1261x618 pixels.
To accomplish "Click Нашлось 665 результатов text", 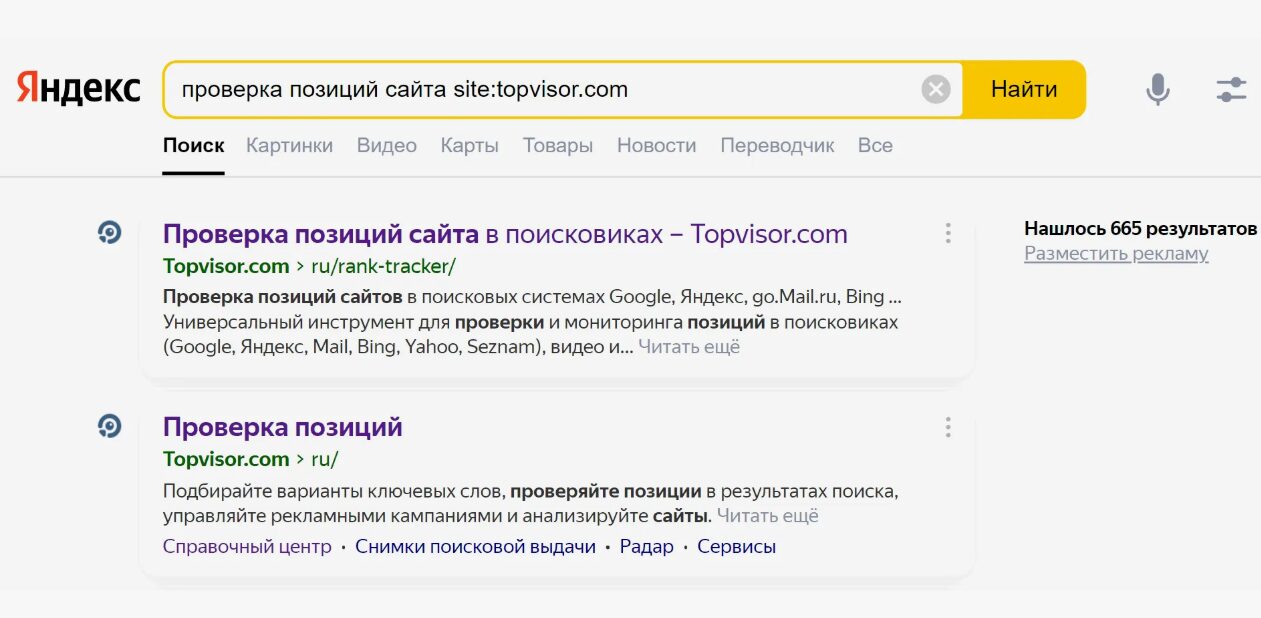I will click(x=1140, y=229).
